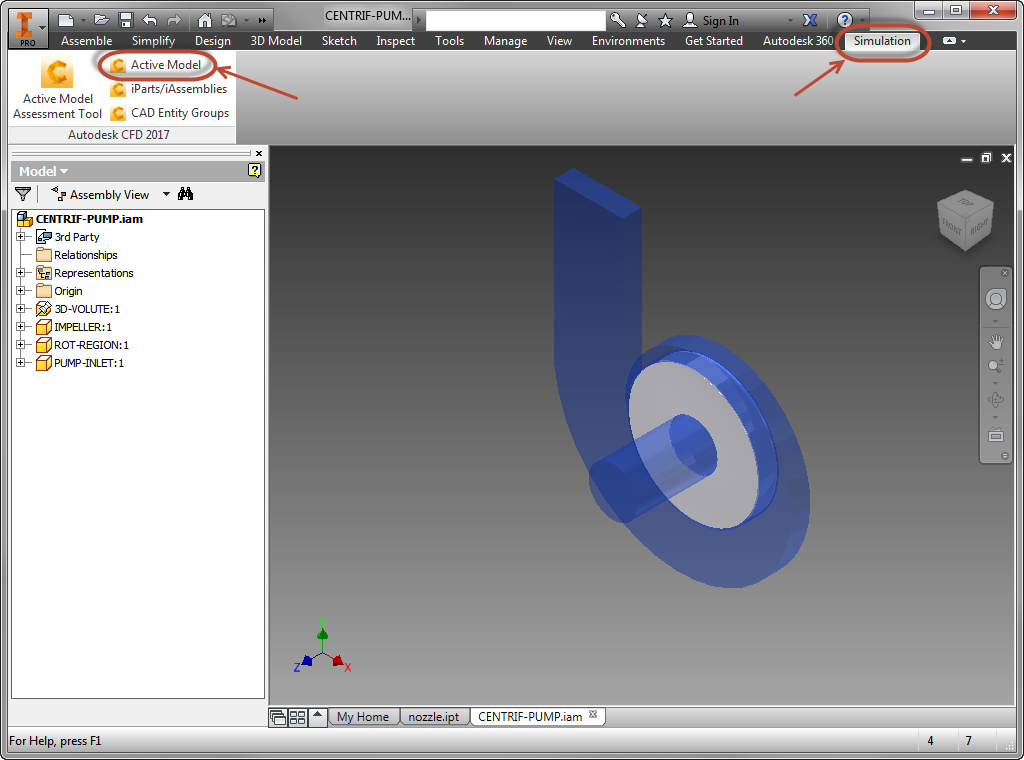Open the Inventor PRO application menu
This screenshot has height=760, width=1024.
point(27,29)
